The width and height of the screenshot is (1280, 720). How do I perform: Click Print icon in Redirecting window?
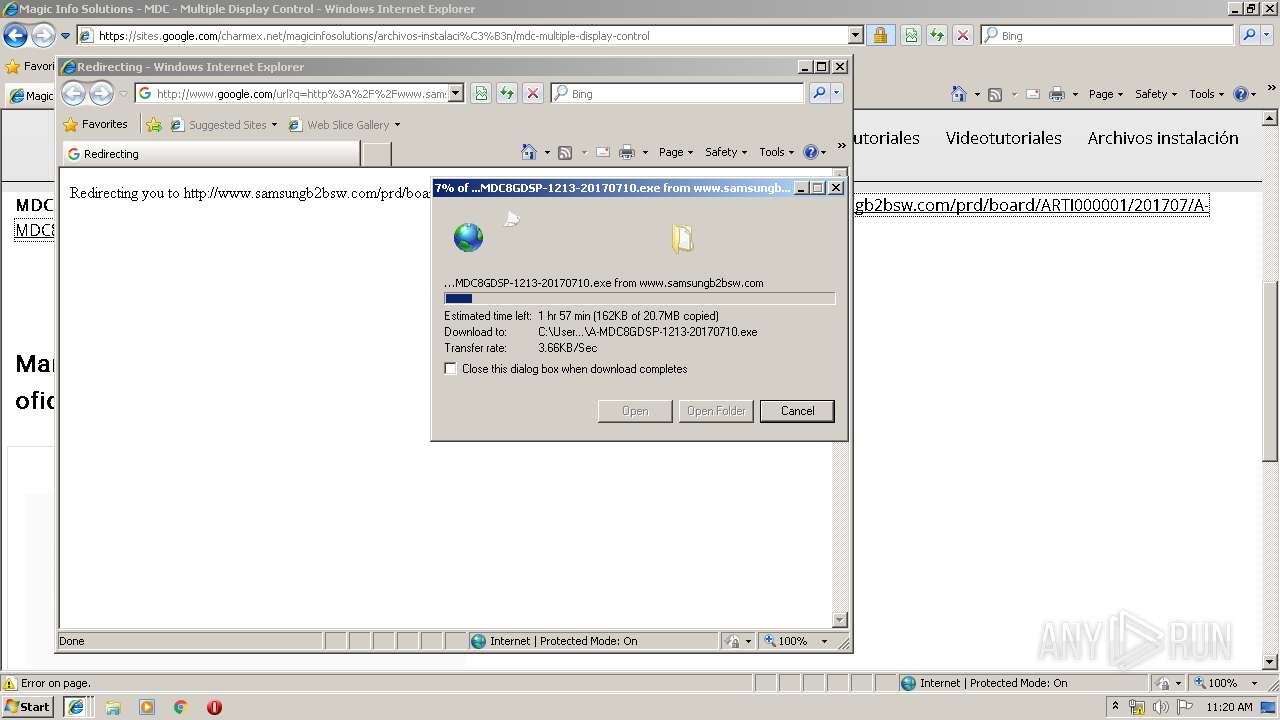(x=627, y=152)
